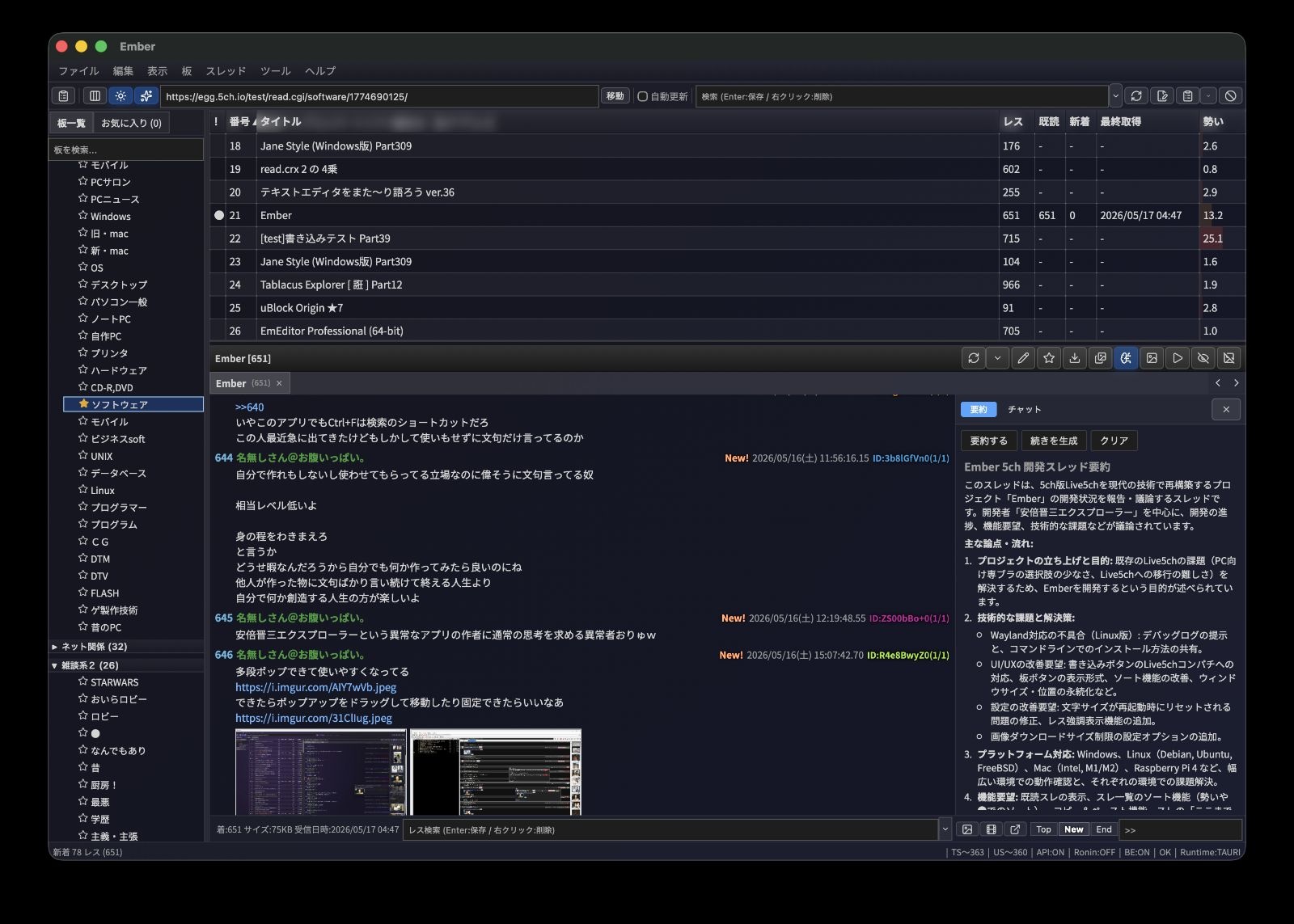Switch theme with the sun icon
This screenshot has width=1294, height=924.
[x=121, y=96]
